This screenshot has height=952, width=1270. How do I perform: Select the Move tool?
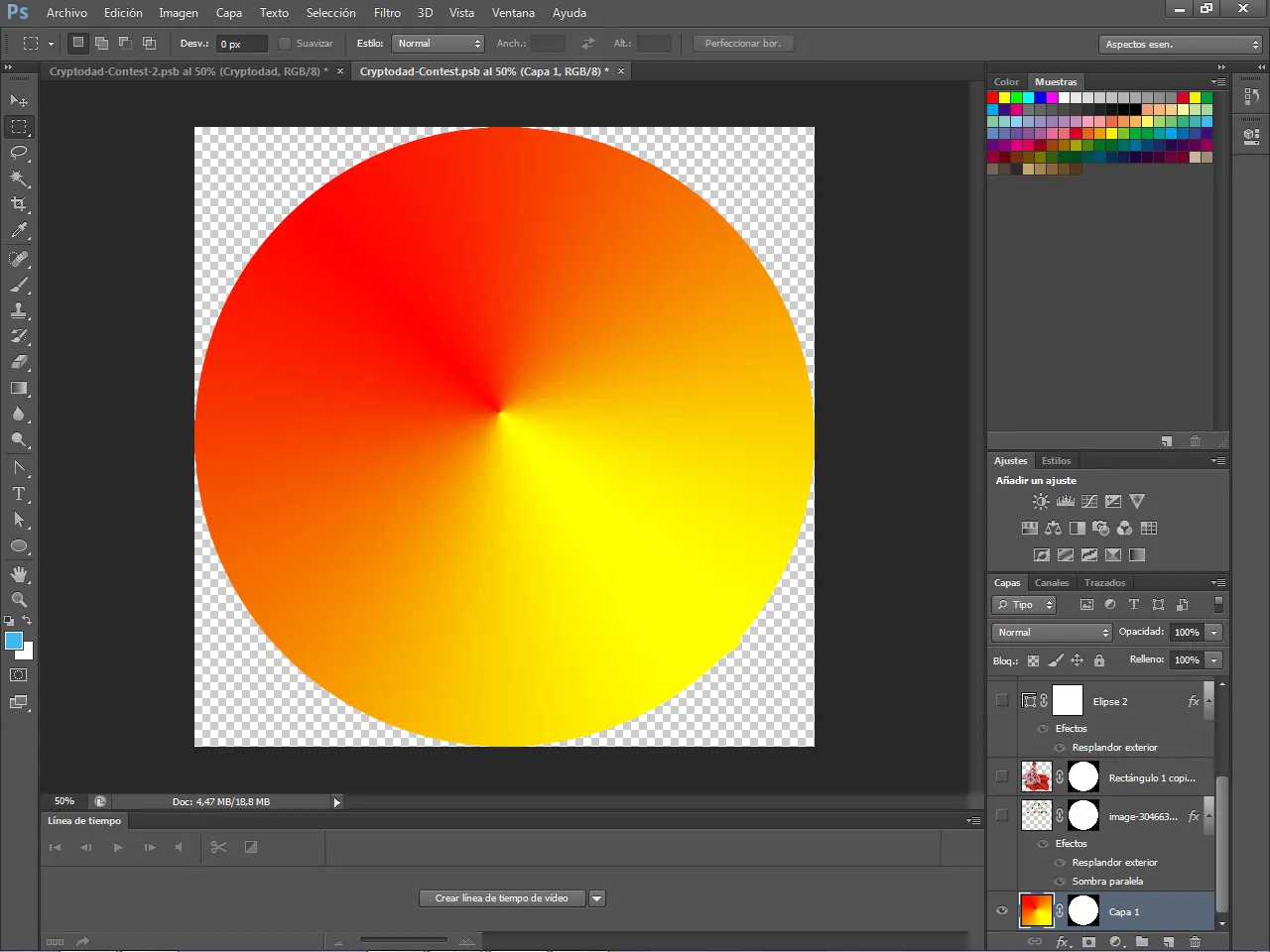19,101
